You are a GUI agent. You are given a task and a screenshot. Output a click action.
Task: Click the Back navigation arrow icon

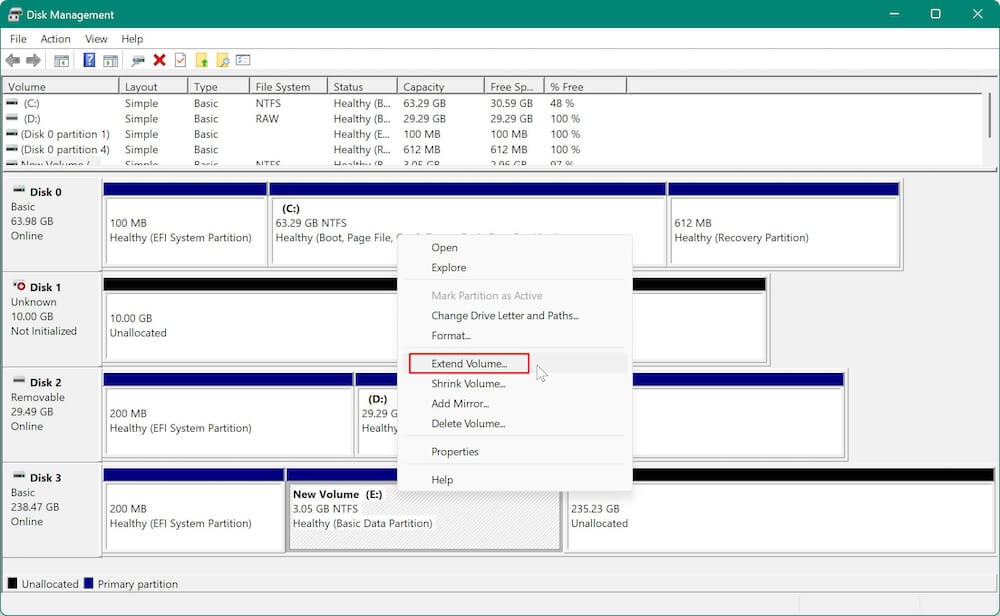(x=13, y=60)
